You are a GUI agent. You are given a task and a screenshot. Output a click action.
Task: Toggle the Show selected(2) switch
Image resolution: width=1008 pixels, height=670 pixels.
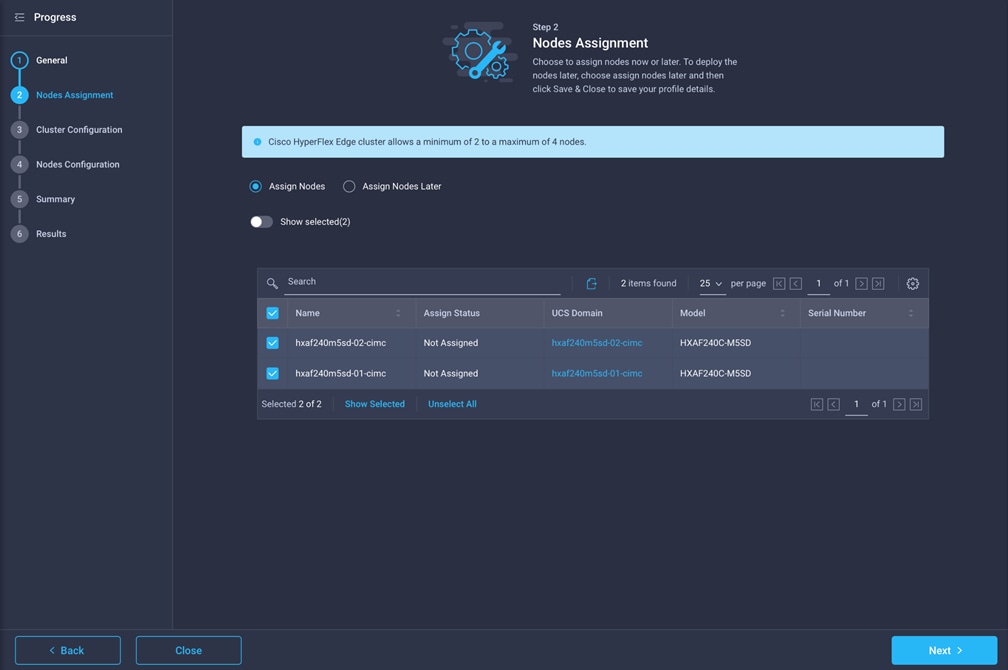pos(262,222)
